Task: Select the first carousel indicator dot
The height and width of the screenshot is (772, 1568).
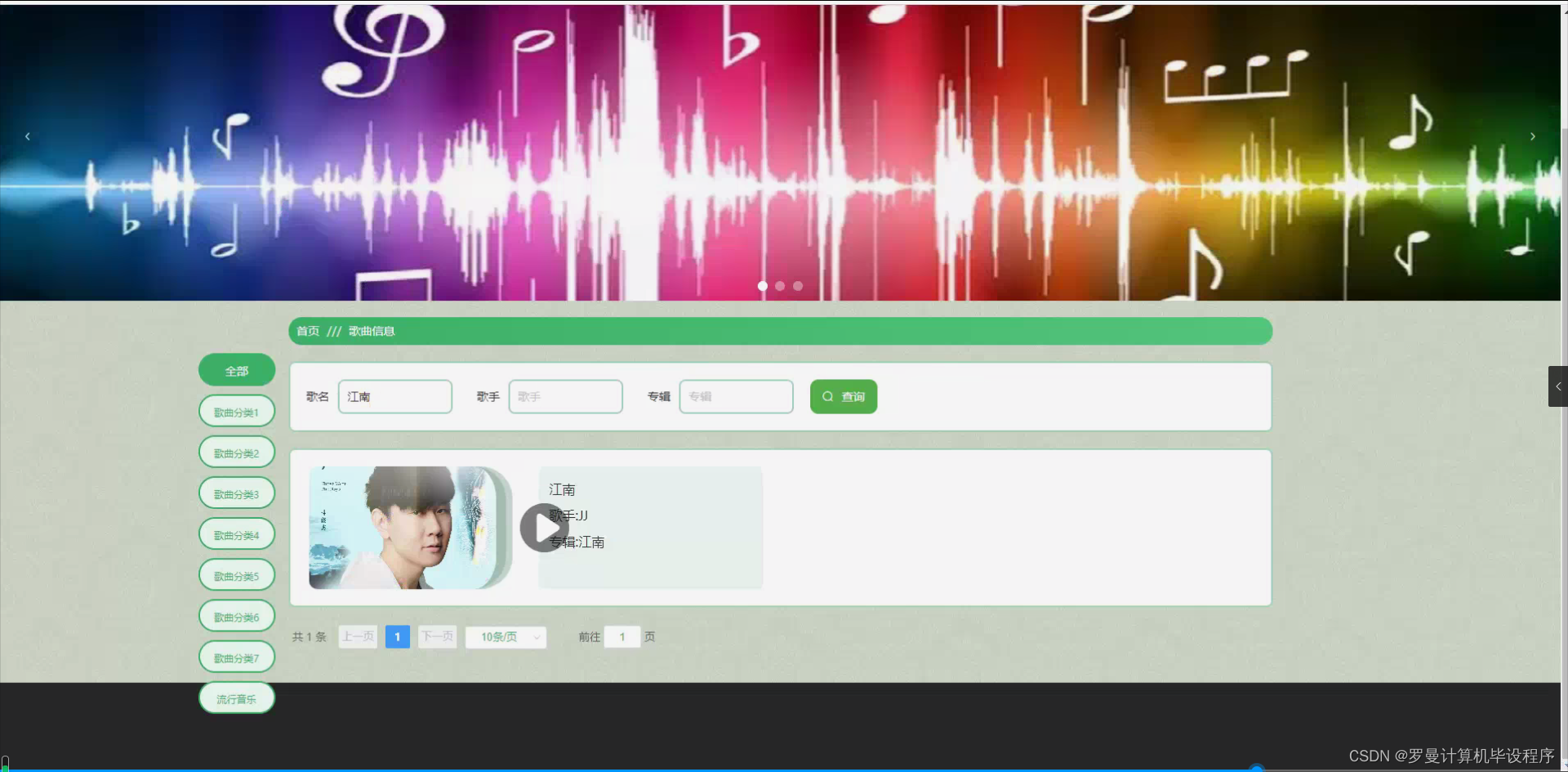Action: coord(763,286)
